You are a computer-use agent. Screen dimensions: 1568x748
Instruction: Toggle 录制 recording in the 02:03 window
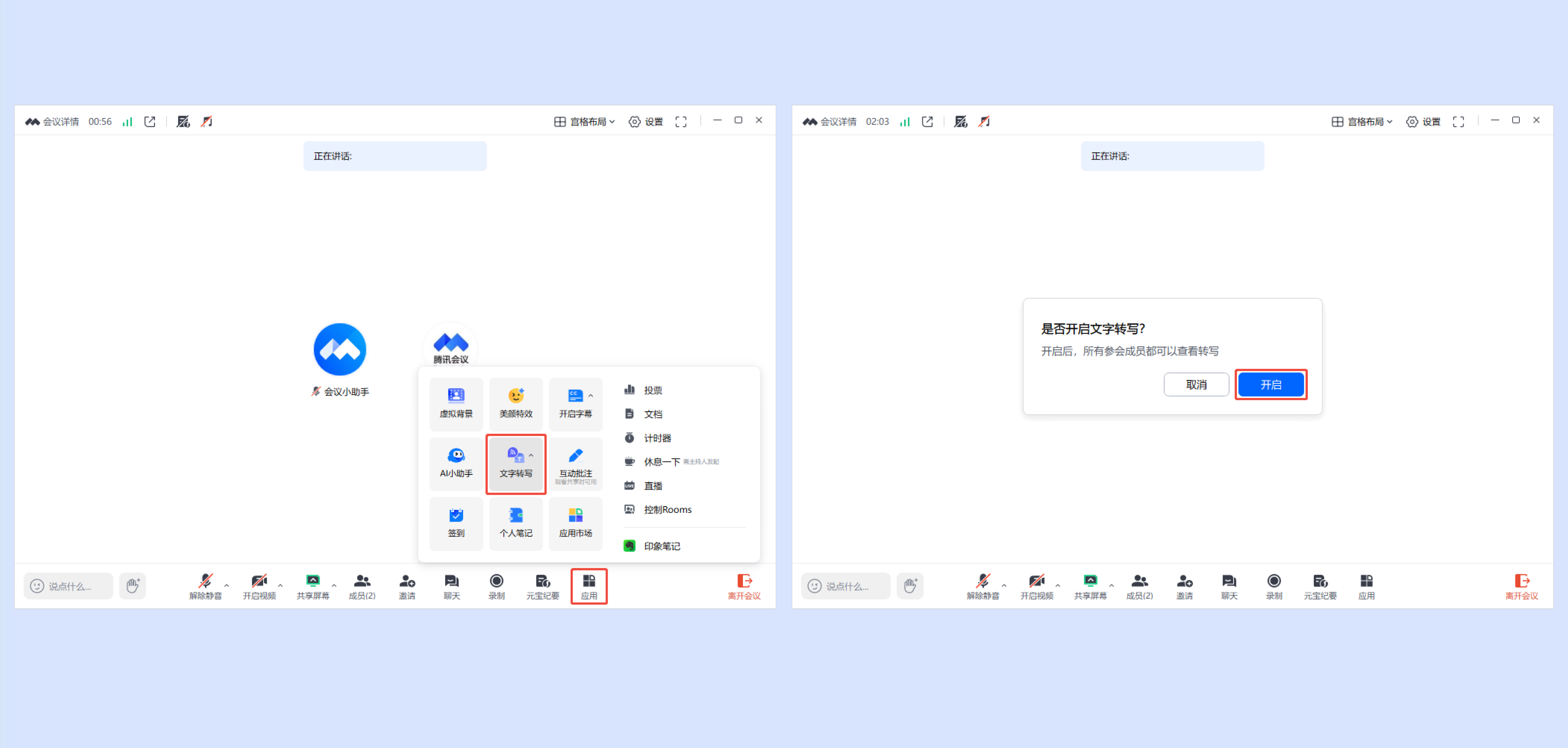(1274, 586)
